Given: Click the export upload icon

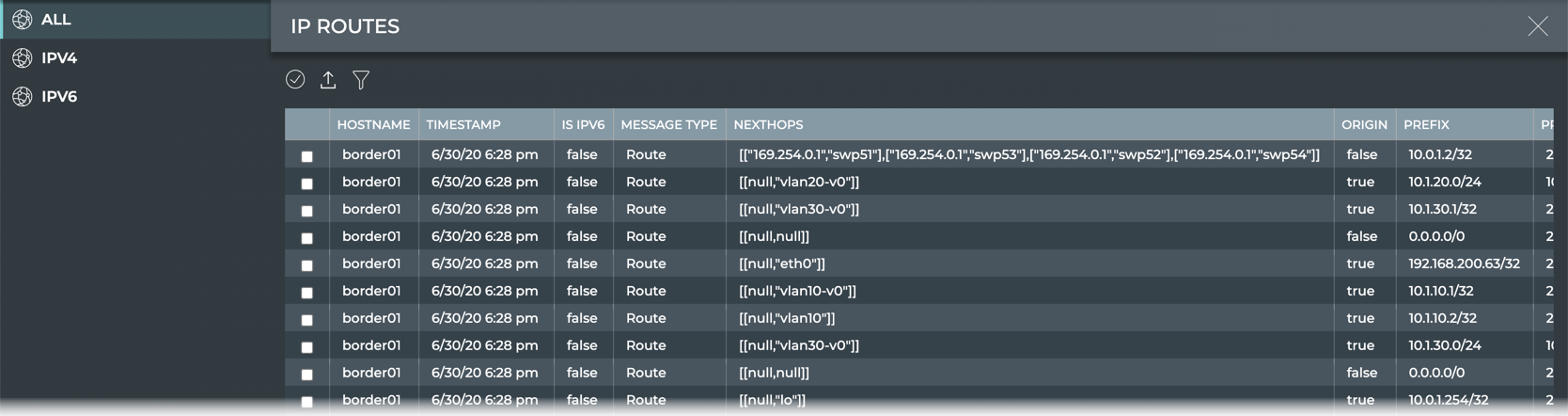Looking at the screenshot, I should (328, 80).
